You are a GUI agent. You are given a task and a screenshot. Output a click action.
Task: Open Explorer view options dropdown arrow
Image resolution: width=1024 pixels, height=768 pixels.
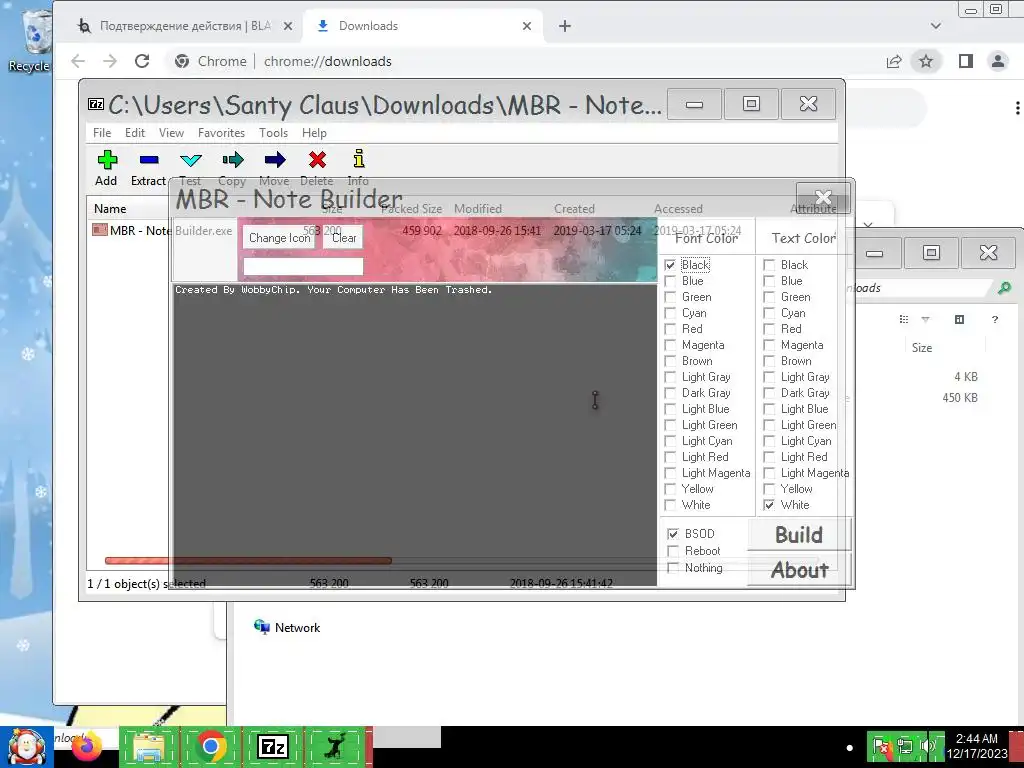click(x=925, y=319)
